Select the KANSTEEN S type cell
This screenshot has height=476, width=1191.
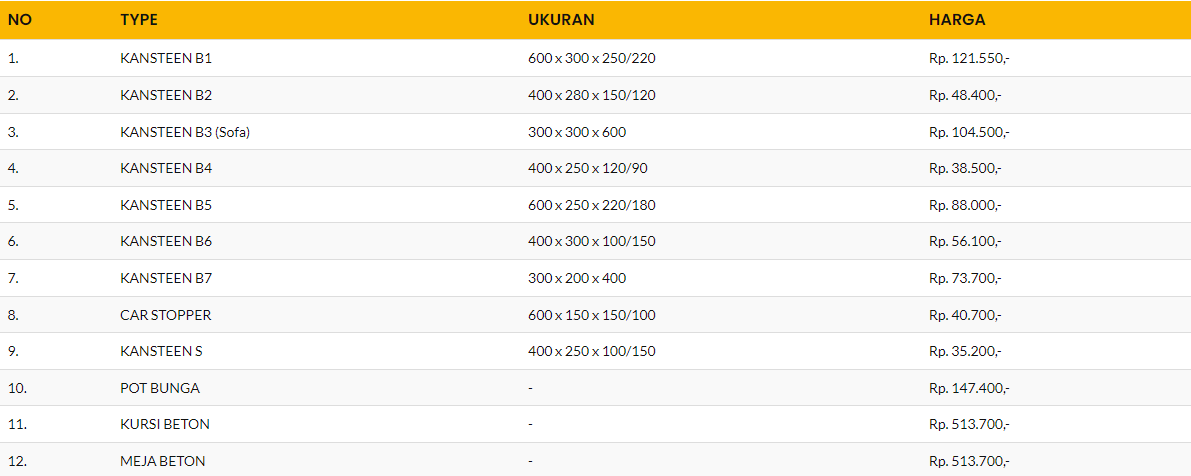(161, 351)
